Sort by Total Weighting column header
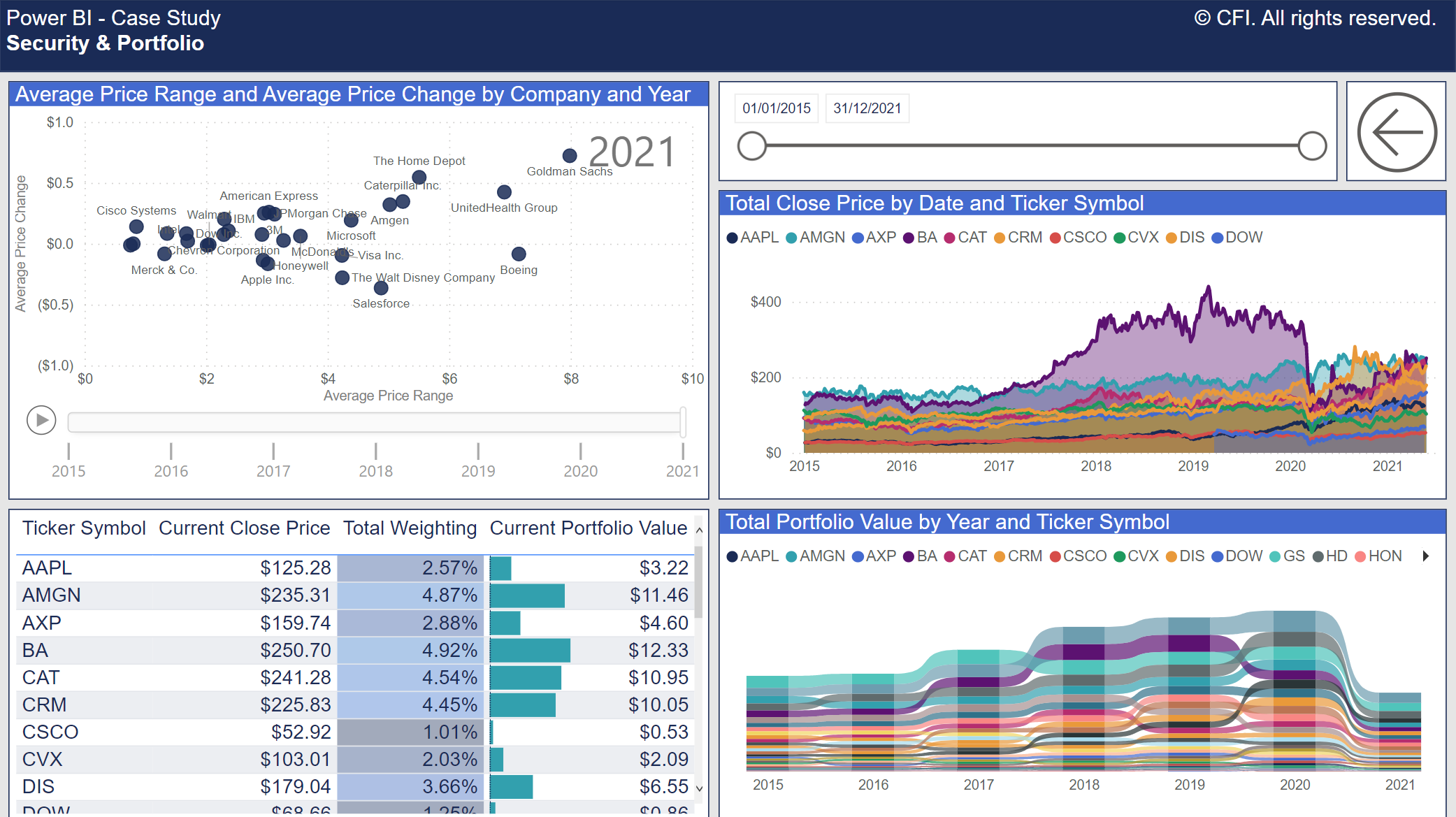Viewport: 1456px width, 817px height. click(410, 528)
